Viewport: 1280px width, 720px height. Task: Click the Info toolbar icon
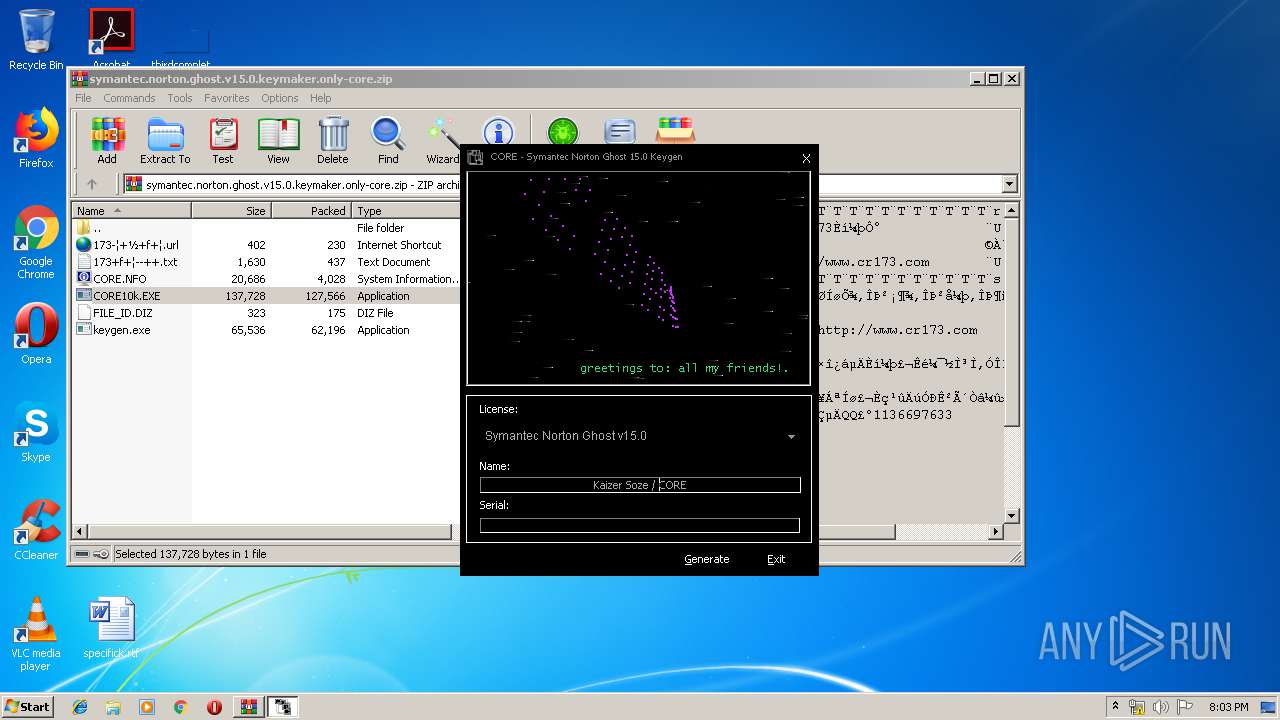click(x=498, y=131)
